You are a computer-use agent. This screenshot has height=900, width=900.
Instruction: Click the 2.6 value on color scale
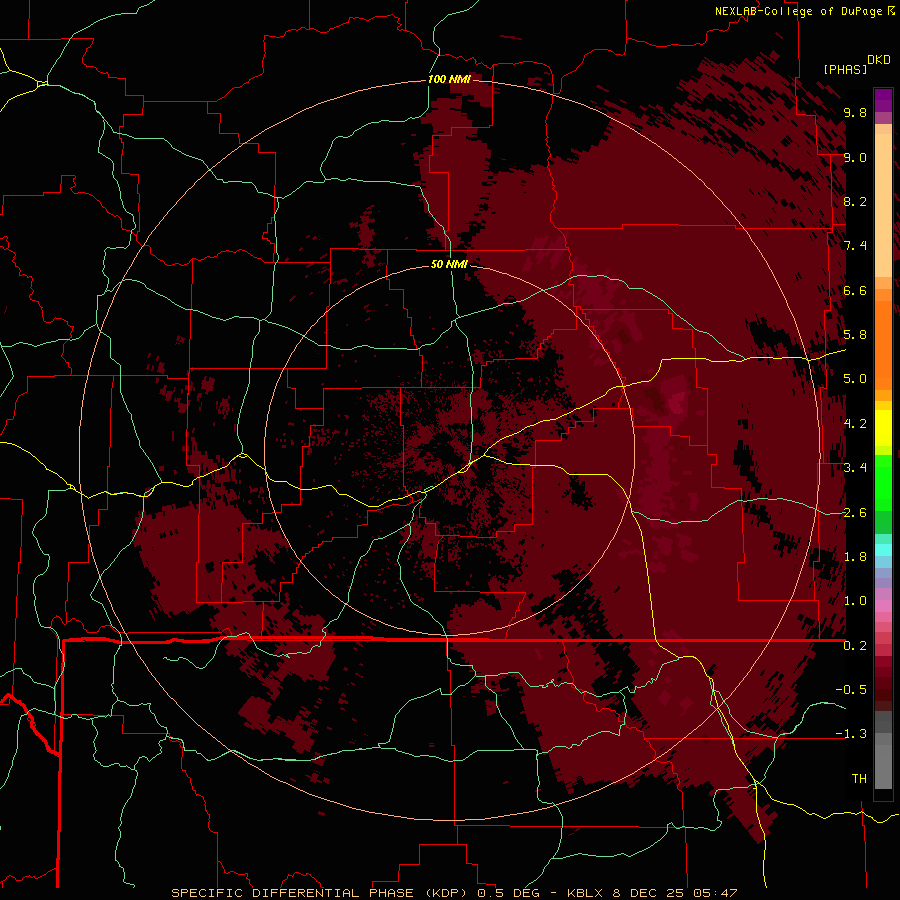pos(855,513)
